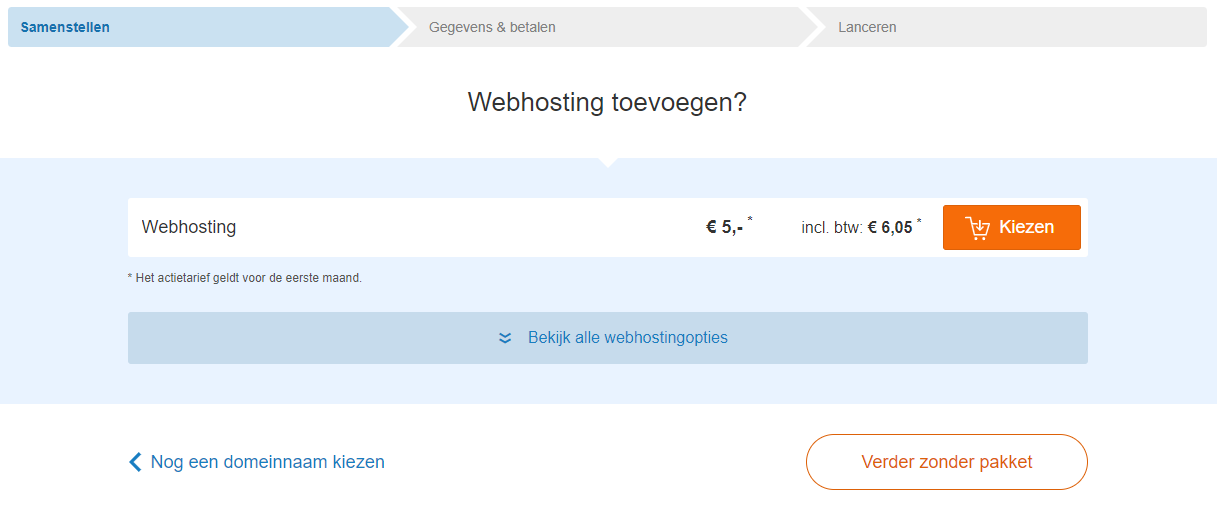Screen dimensions: 1217x514
Task: Follow the Nog een domeinnaam kiezen link
Action: coord(267,462)
